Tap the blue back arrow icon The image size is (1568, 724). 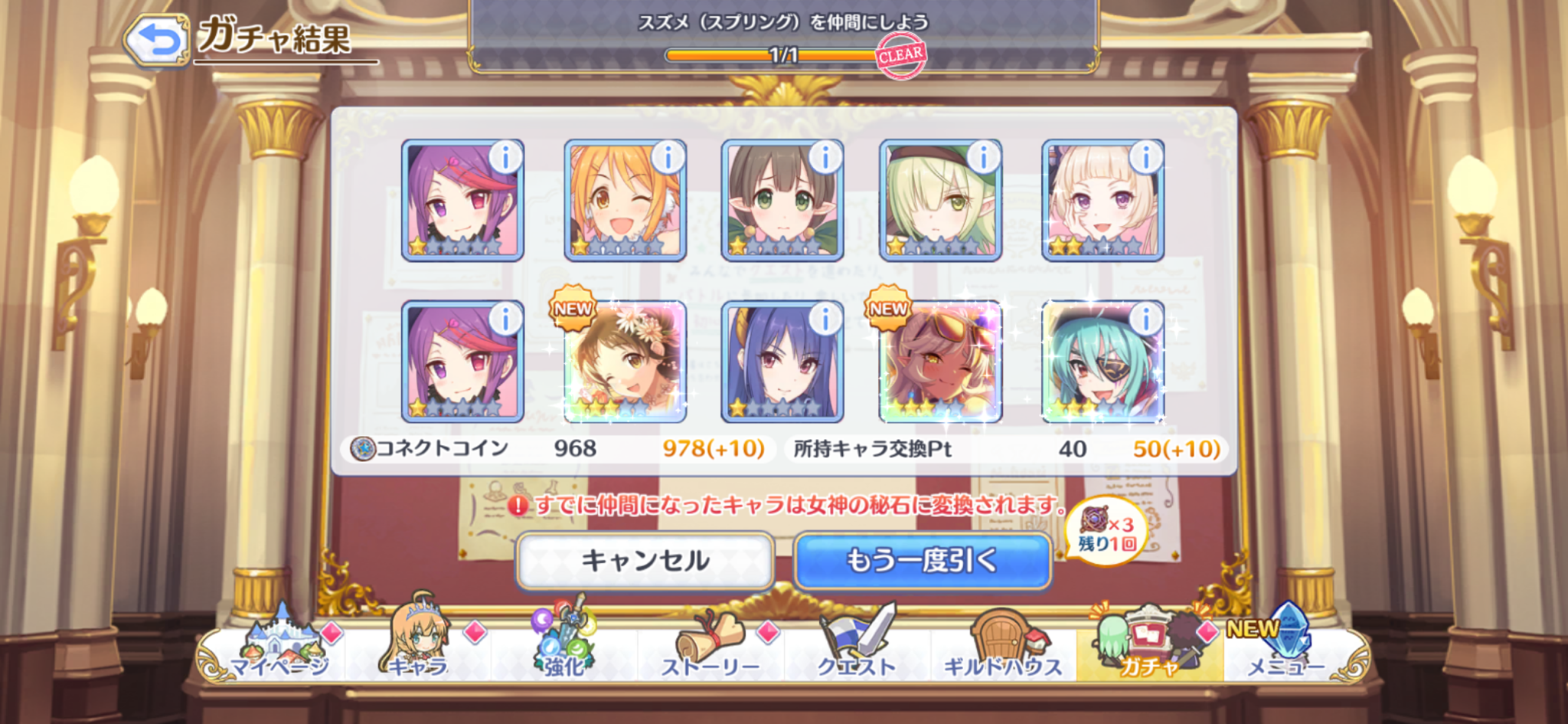pos(157,40)
